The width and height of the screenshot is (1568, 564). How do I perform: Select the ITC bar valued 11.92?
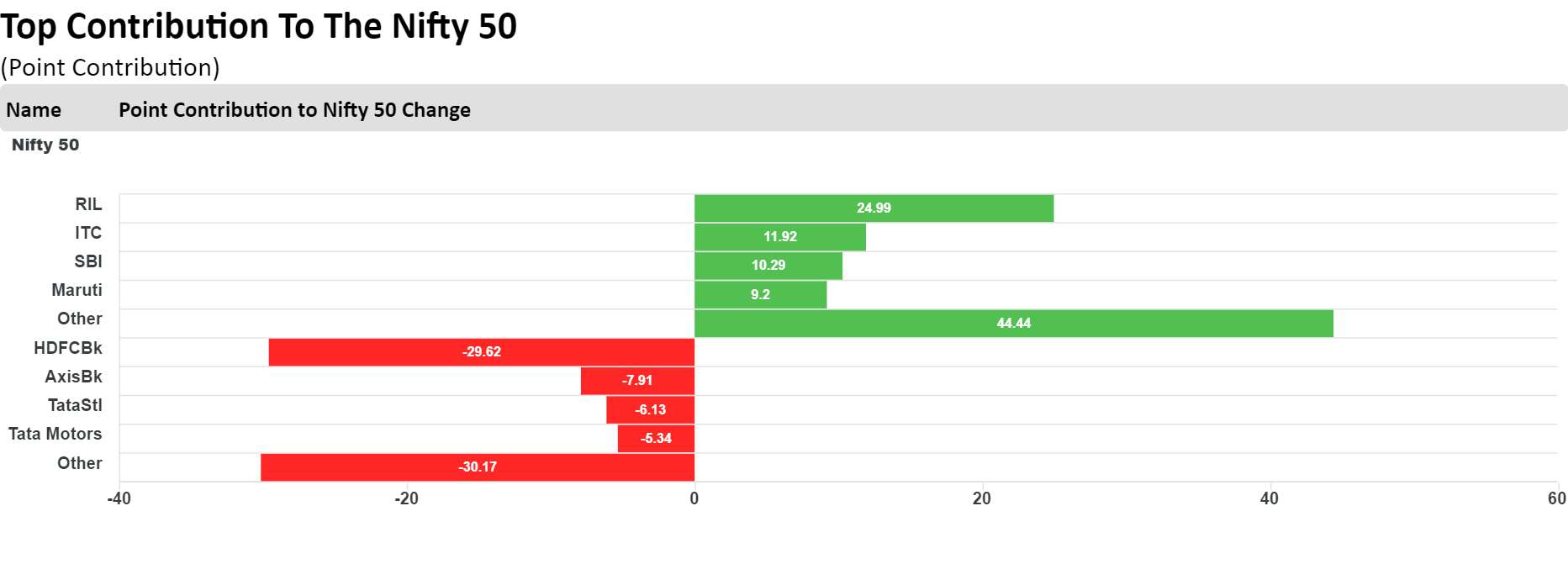coord(779,237)
